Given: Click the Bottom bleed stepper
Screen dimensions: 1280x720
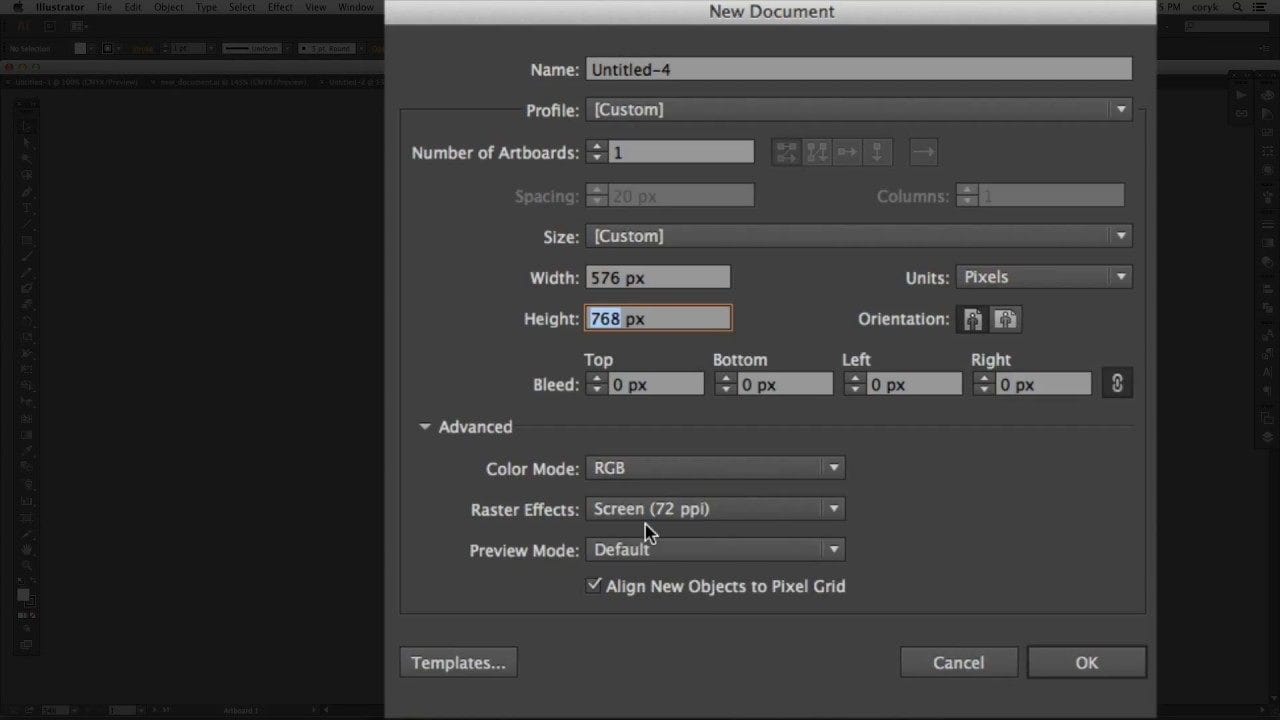Looking at the screenshot, I should pos(726,384).
